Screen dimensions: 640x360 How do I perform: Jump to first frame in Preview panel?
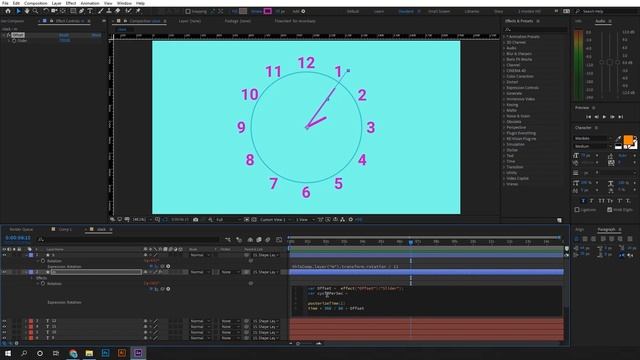588,117
